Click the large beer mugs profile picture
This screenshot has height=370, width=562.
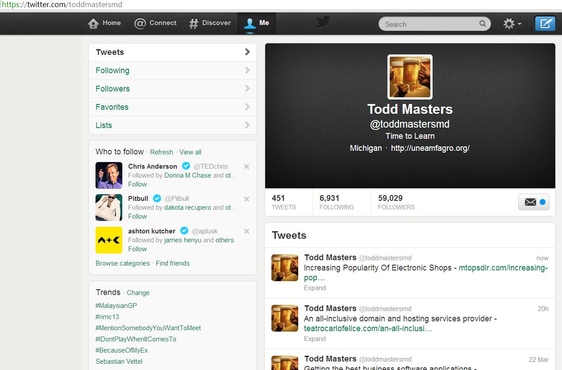[410, 77]
